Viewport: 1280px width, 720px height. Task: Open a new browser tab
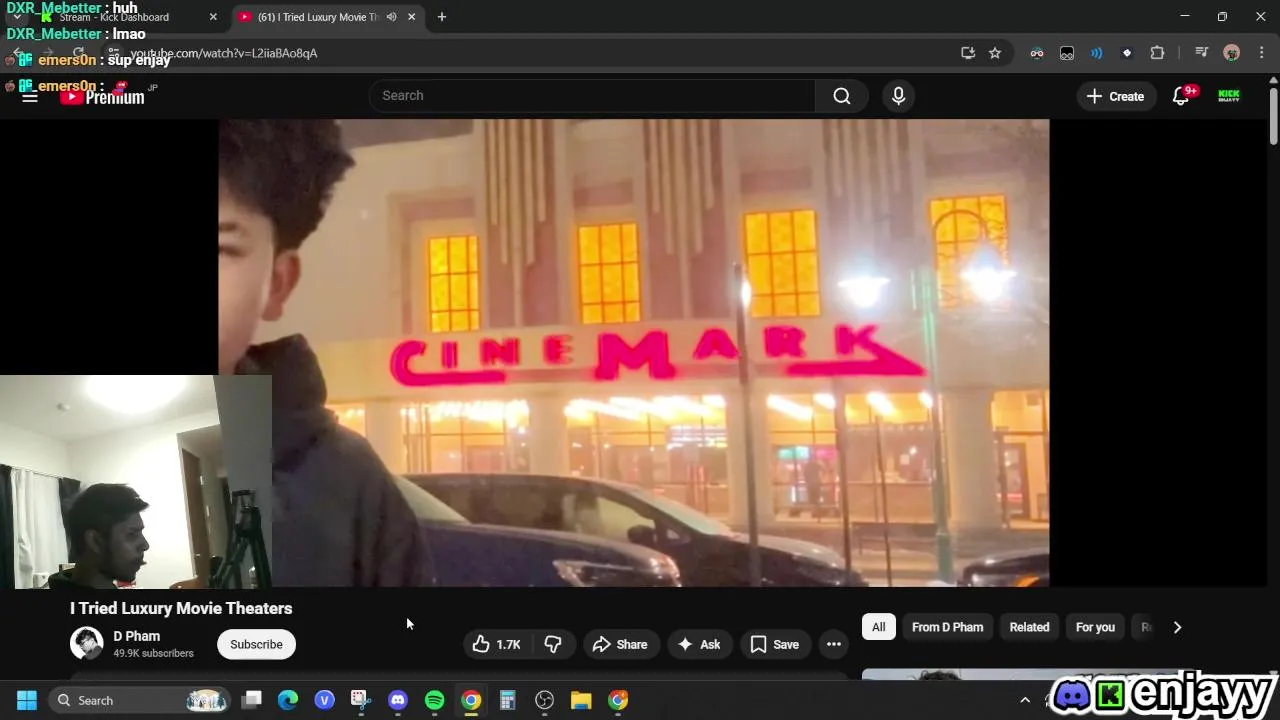tap(442, 17)
